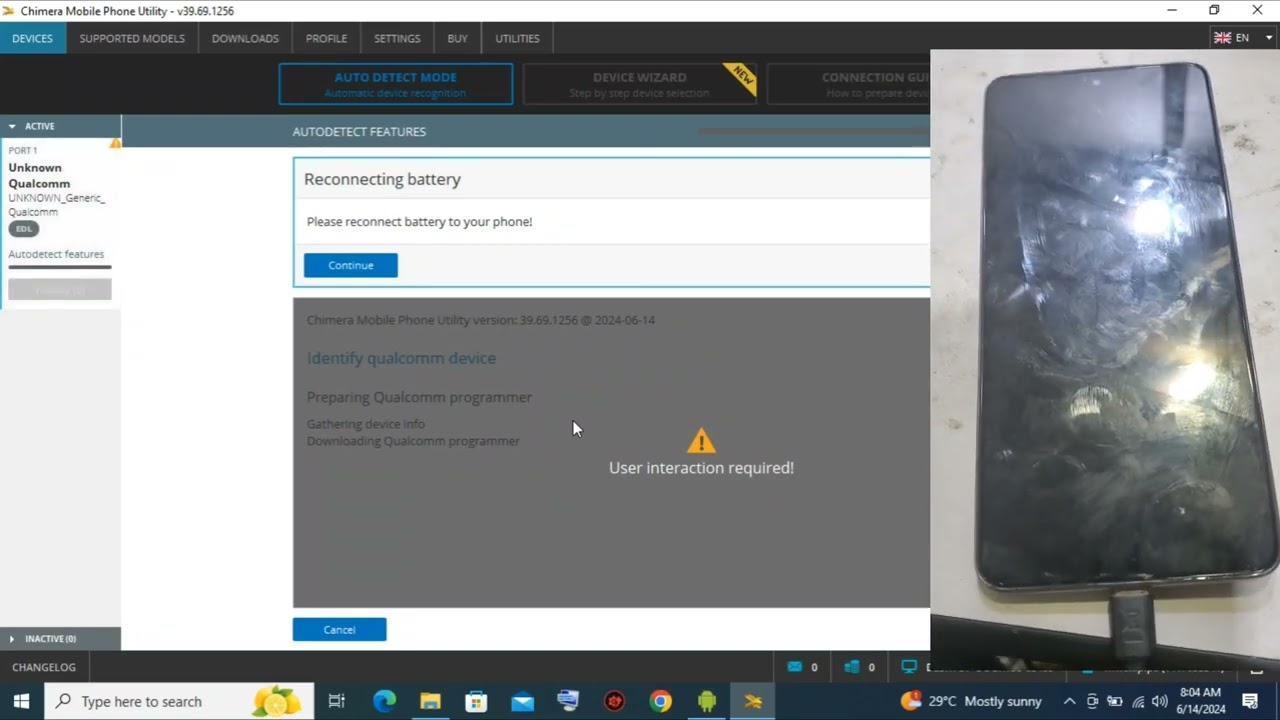
Task: Open the Device Wizard step-by-step selection
Action: pos(640,84)
